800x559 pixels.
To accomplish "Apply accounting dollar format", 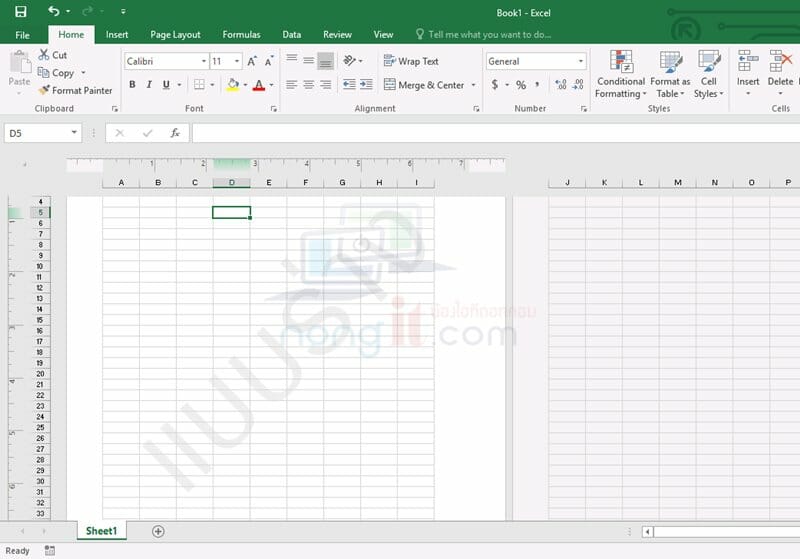I will click(x=494, y=85).
